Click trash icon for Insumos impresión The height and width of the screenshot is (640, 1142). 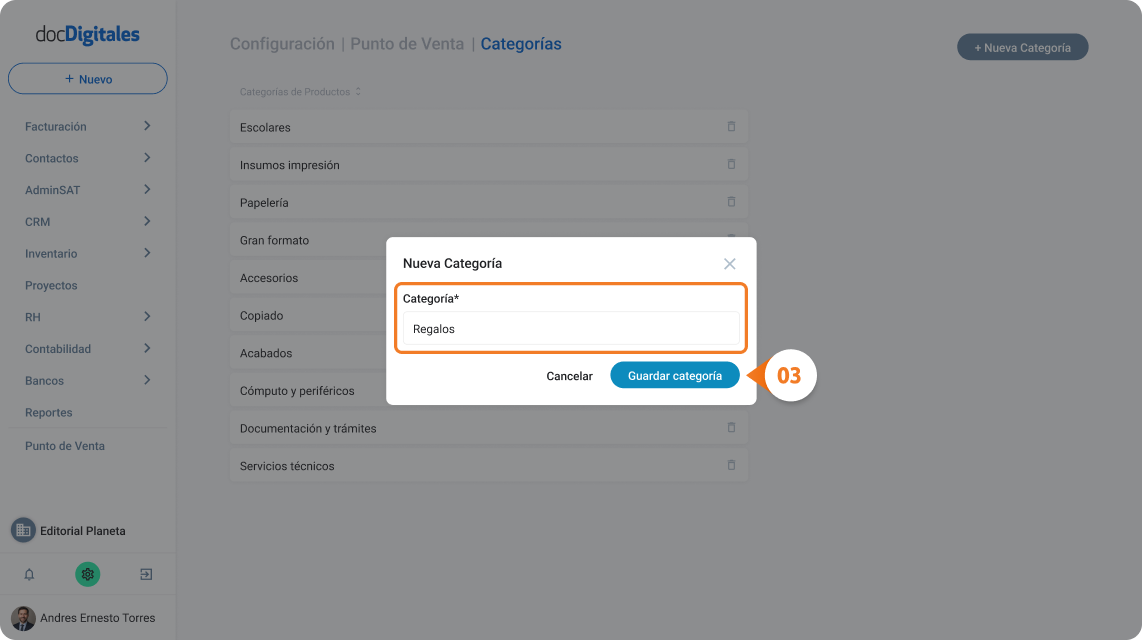click(731, 165)
